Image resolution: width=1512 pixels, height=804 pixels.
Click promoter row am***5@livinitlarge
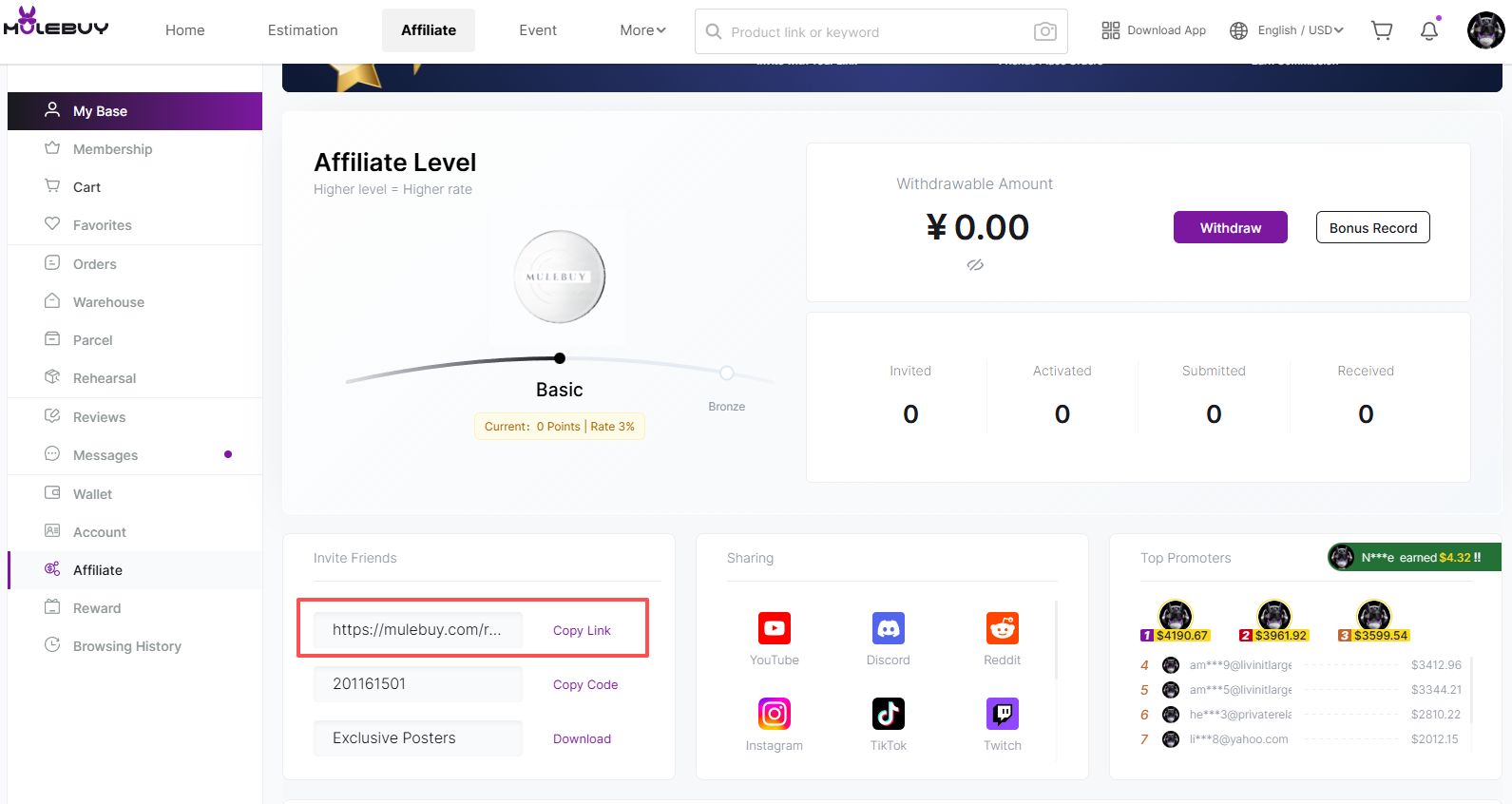[x=1301, y=690]
